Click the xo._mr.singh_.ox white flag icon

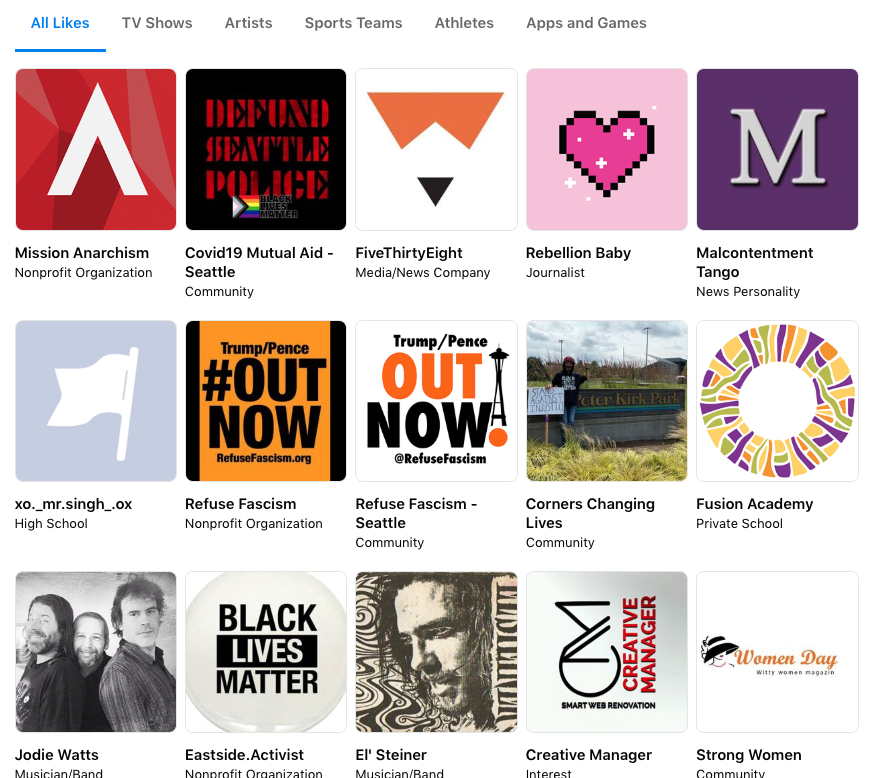[x=96, y=401]
